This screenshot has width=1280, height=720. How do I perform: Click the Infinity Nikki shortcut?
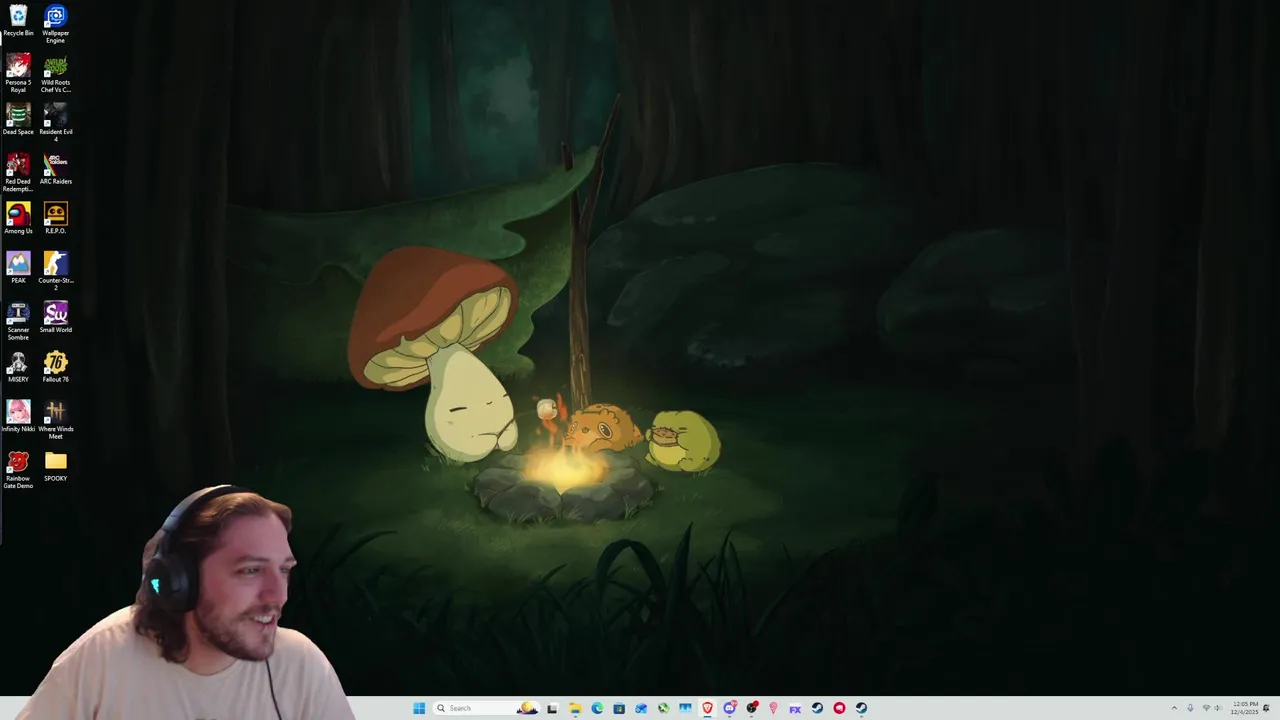pyautogui.click(x=18, y=416)
